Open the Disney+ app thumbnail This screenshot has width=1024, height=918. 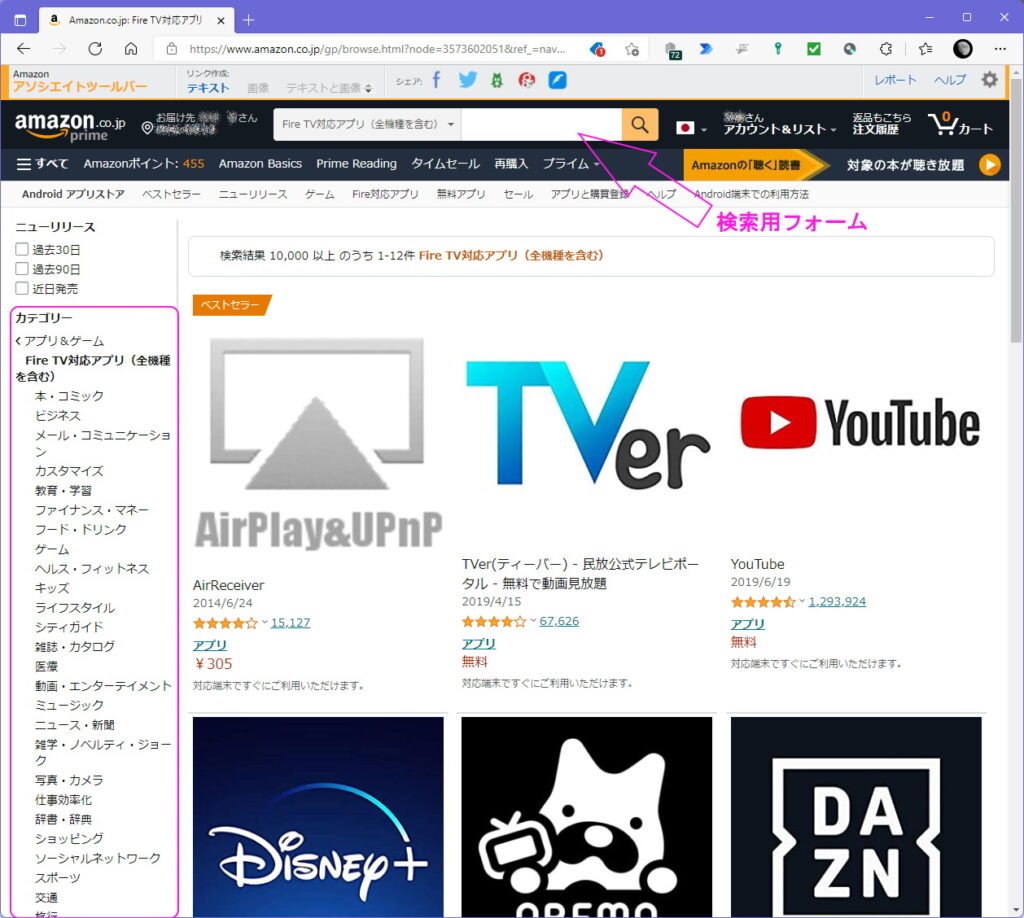(x=318, y=817)
